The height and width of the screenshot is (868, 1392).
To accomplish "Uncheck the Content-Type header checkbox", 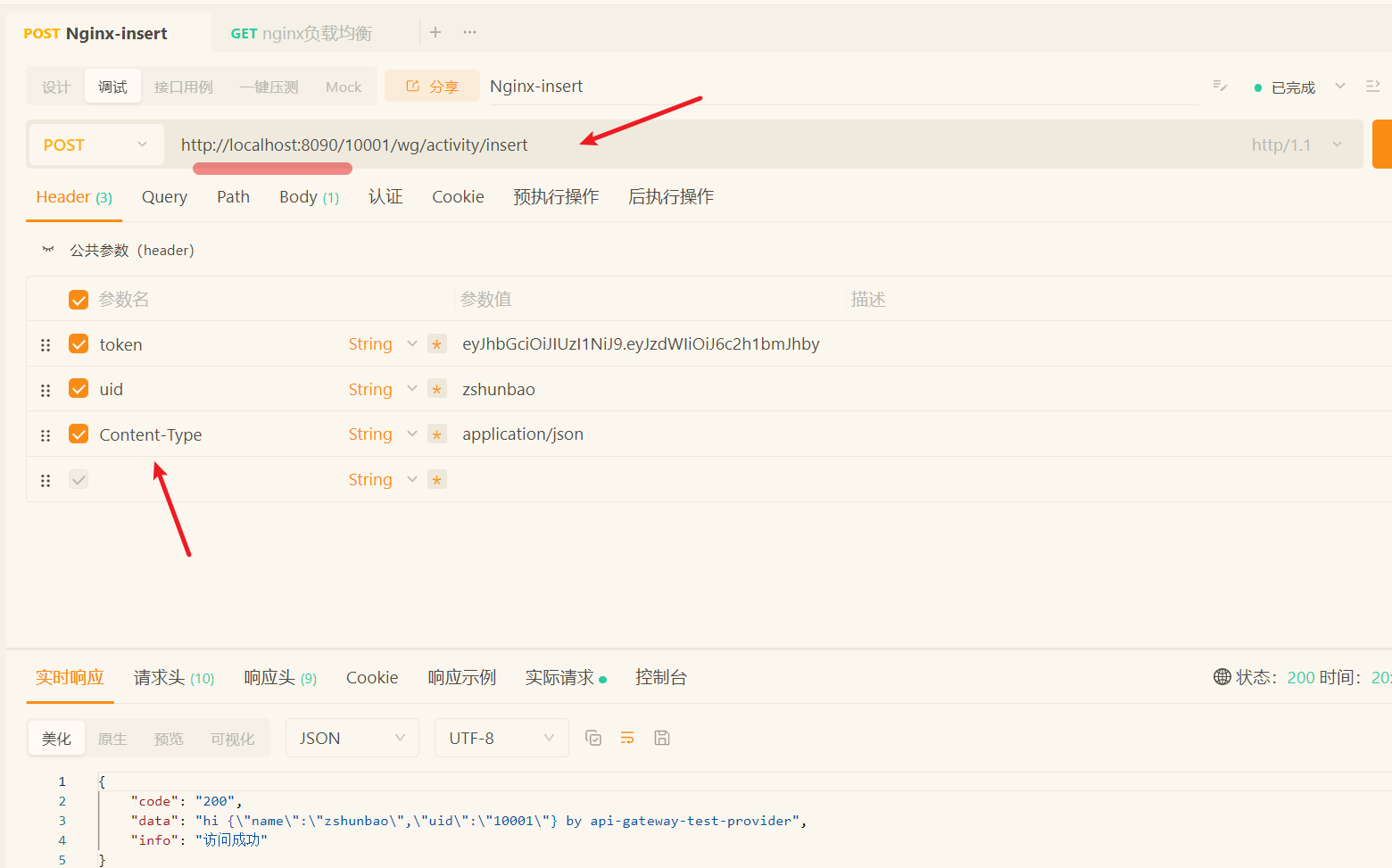I will [79, 434].
